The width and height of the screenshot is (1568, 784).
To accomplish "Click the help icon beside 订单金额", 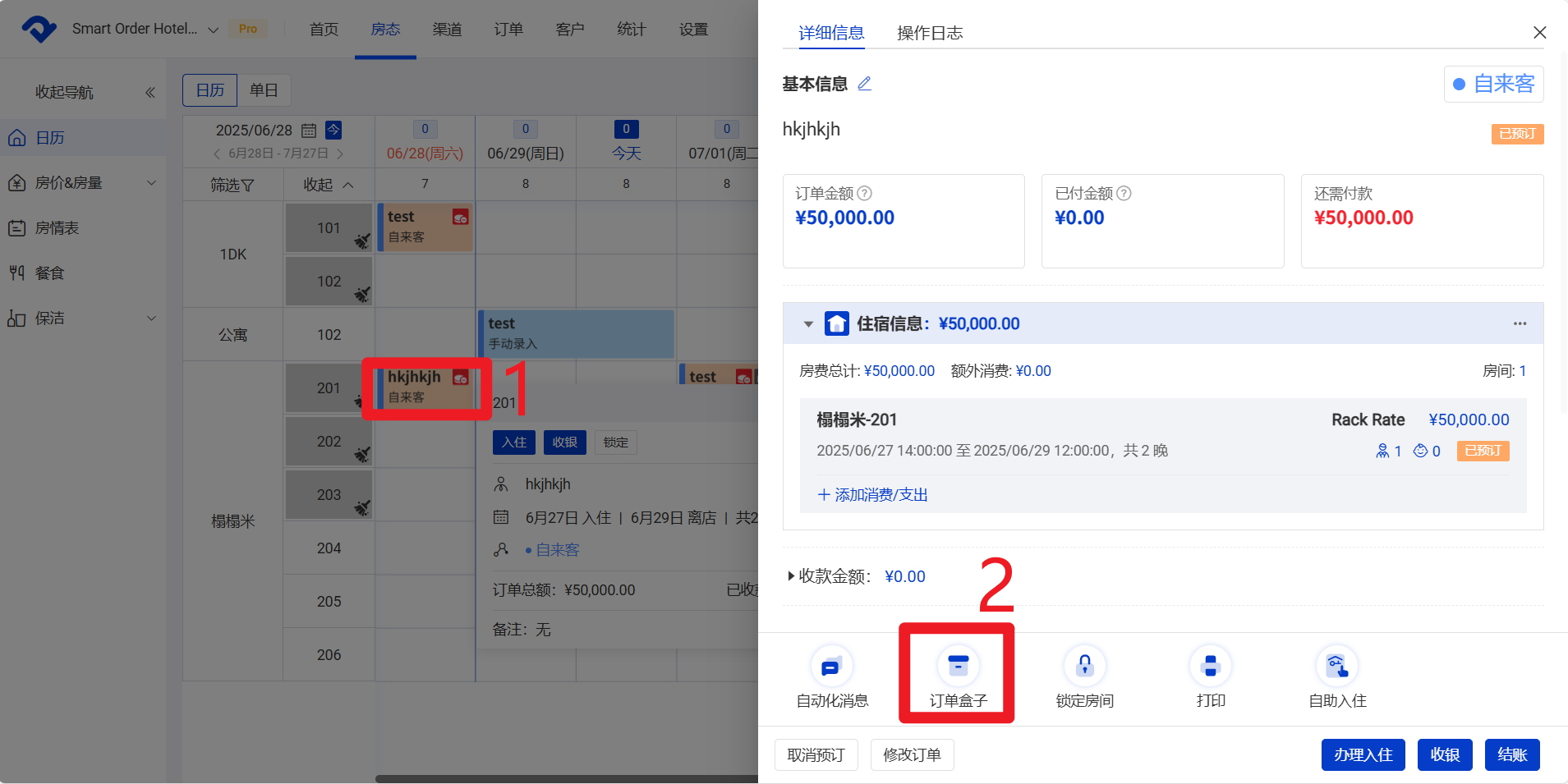I will click(x=865, y=194).
